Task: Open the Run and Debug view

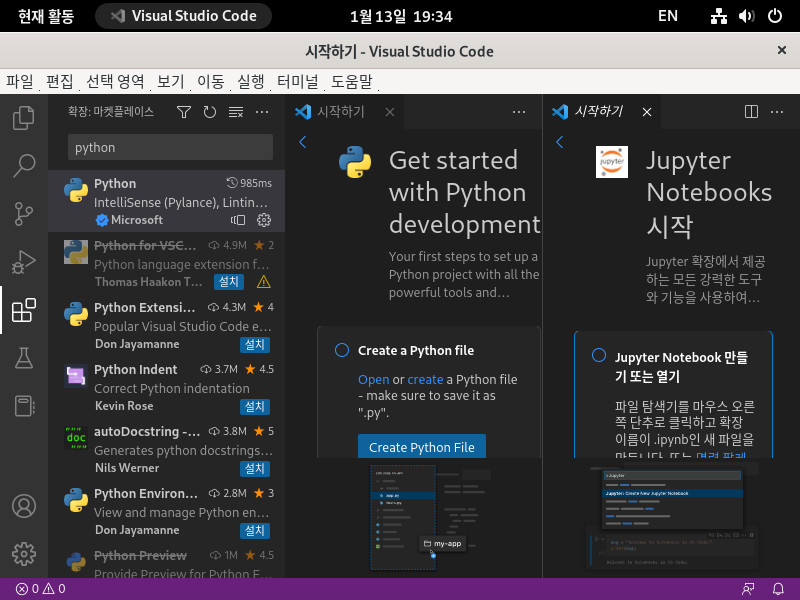Action: (x=23, y=262)
